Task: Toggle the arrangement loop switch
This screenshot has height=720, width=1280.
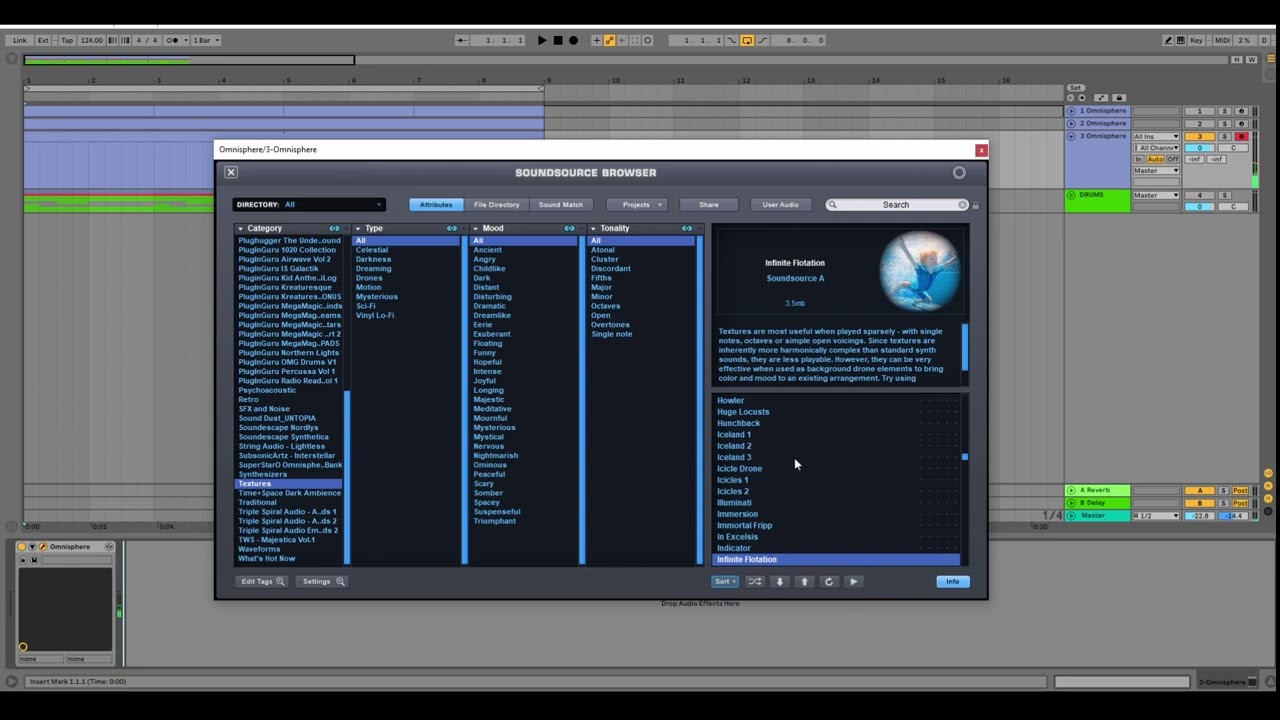Action: tap(747, 40)
